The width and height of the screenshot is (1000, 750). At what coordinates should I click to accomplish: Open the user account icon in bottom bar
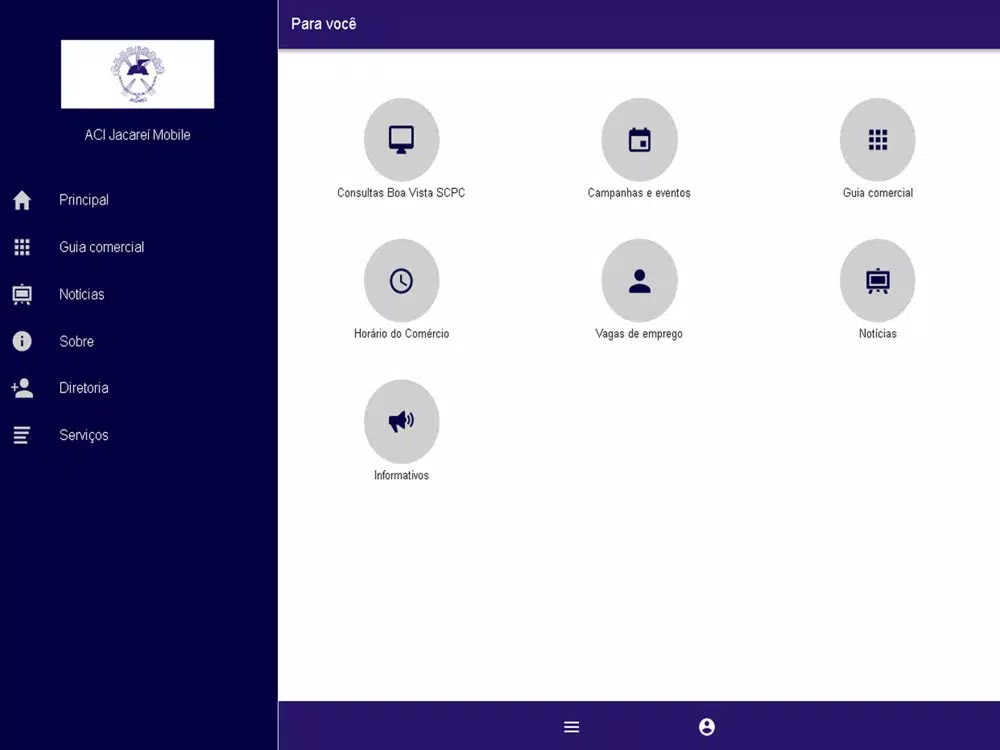(x=707, y=726)
